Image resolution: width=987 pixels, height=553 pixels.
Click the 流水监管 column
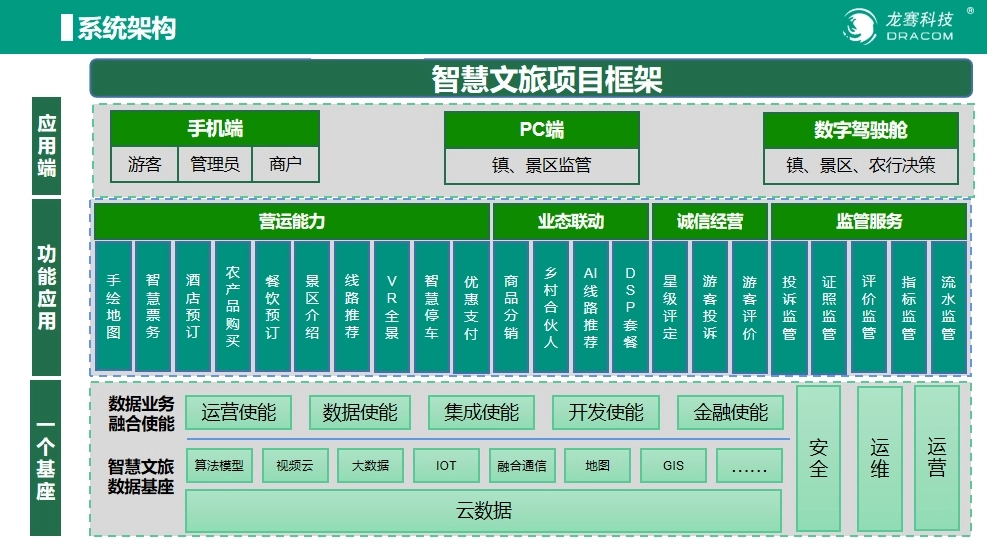point(949,308)
